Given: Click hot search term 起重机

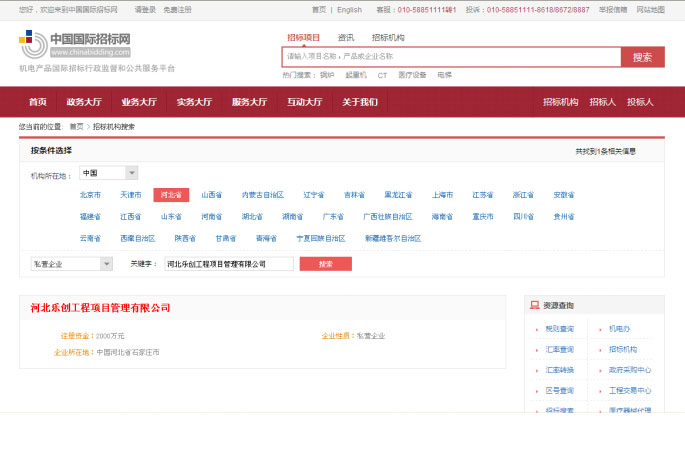Looking at the screenshot, I should click(x=356, y=75).
